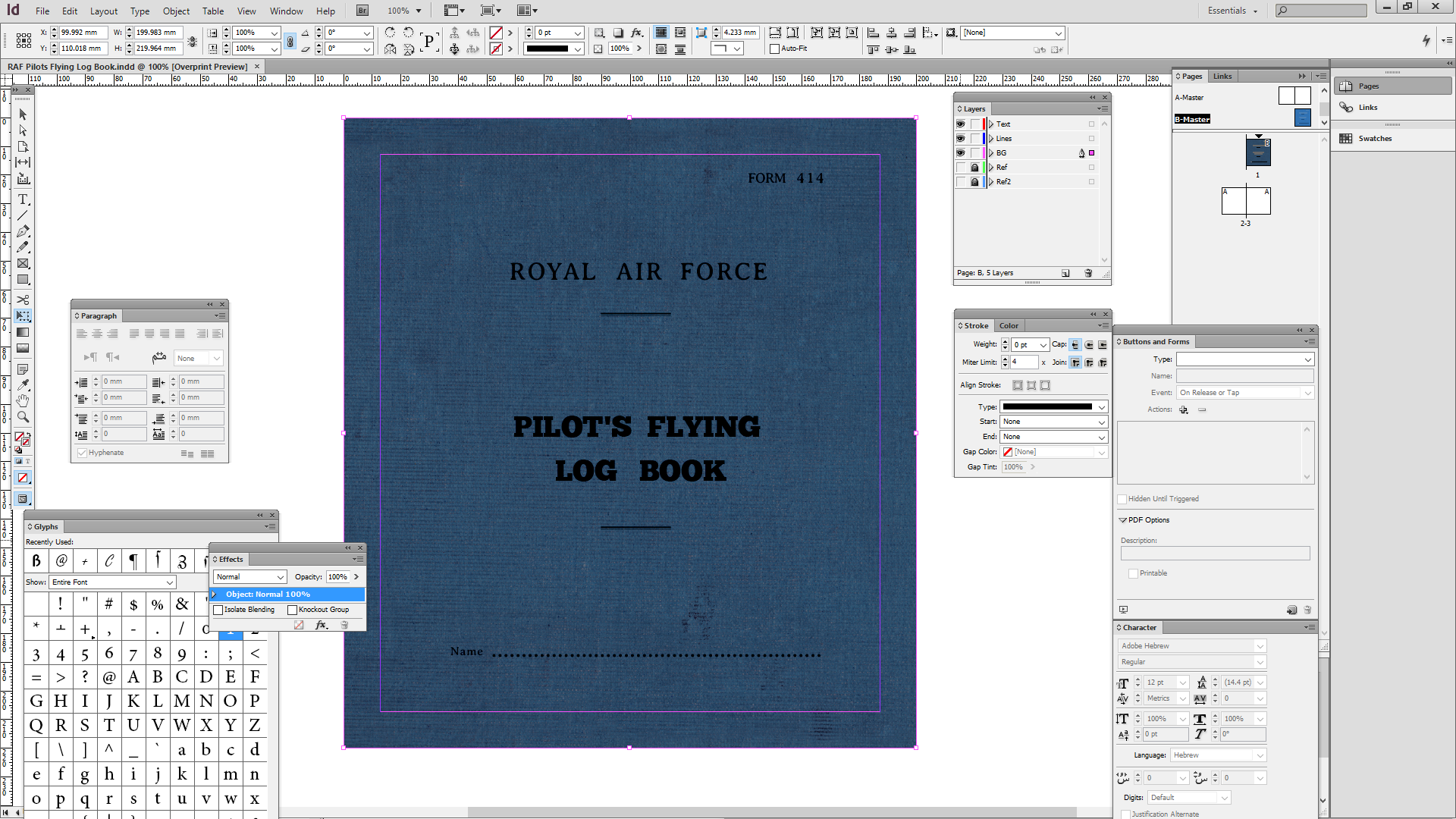Click reference point locator grid
Viewport: 1456px width, 819px height.
pos(24,40)
